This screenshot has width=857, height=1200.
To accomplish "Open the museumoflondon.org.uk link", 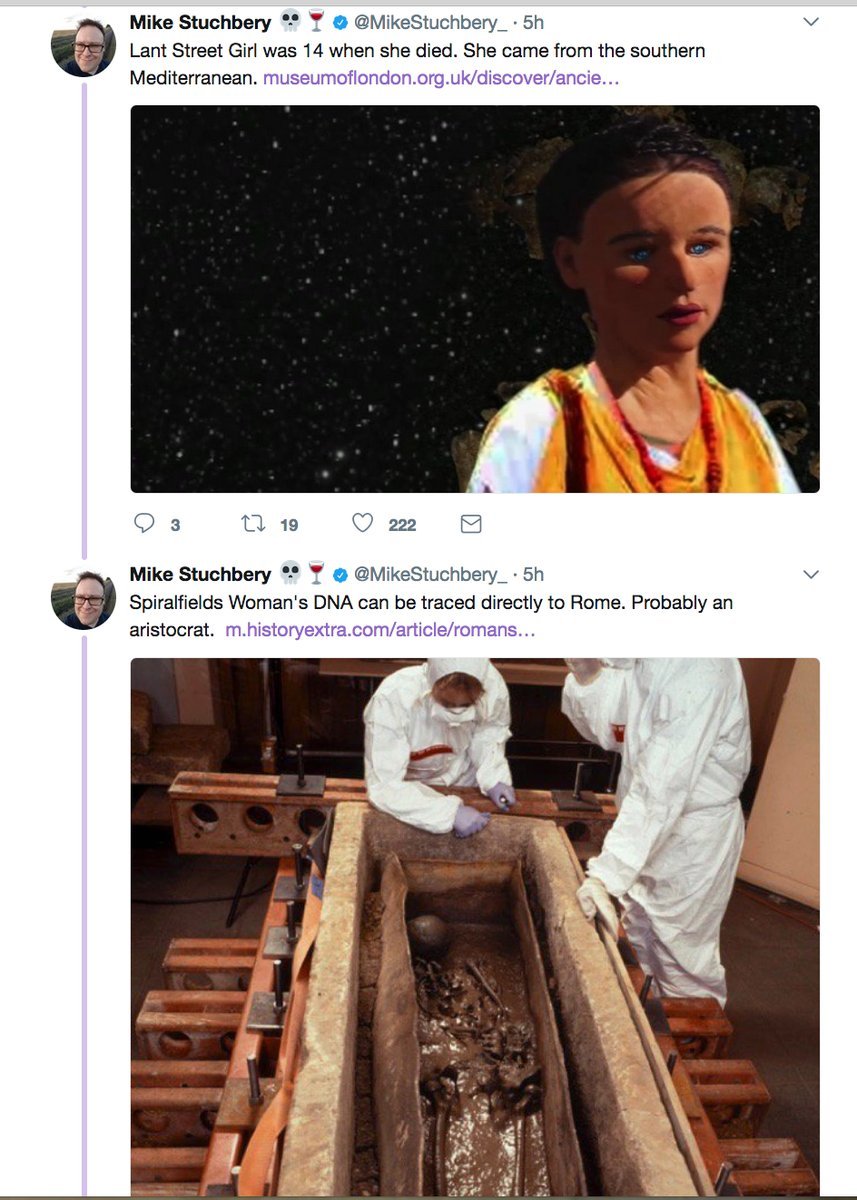I will click(x=441, y=78).
